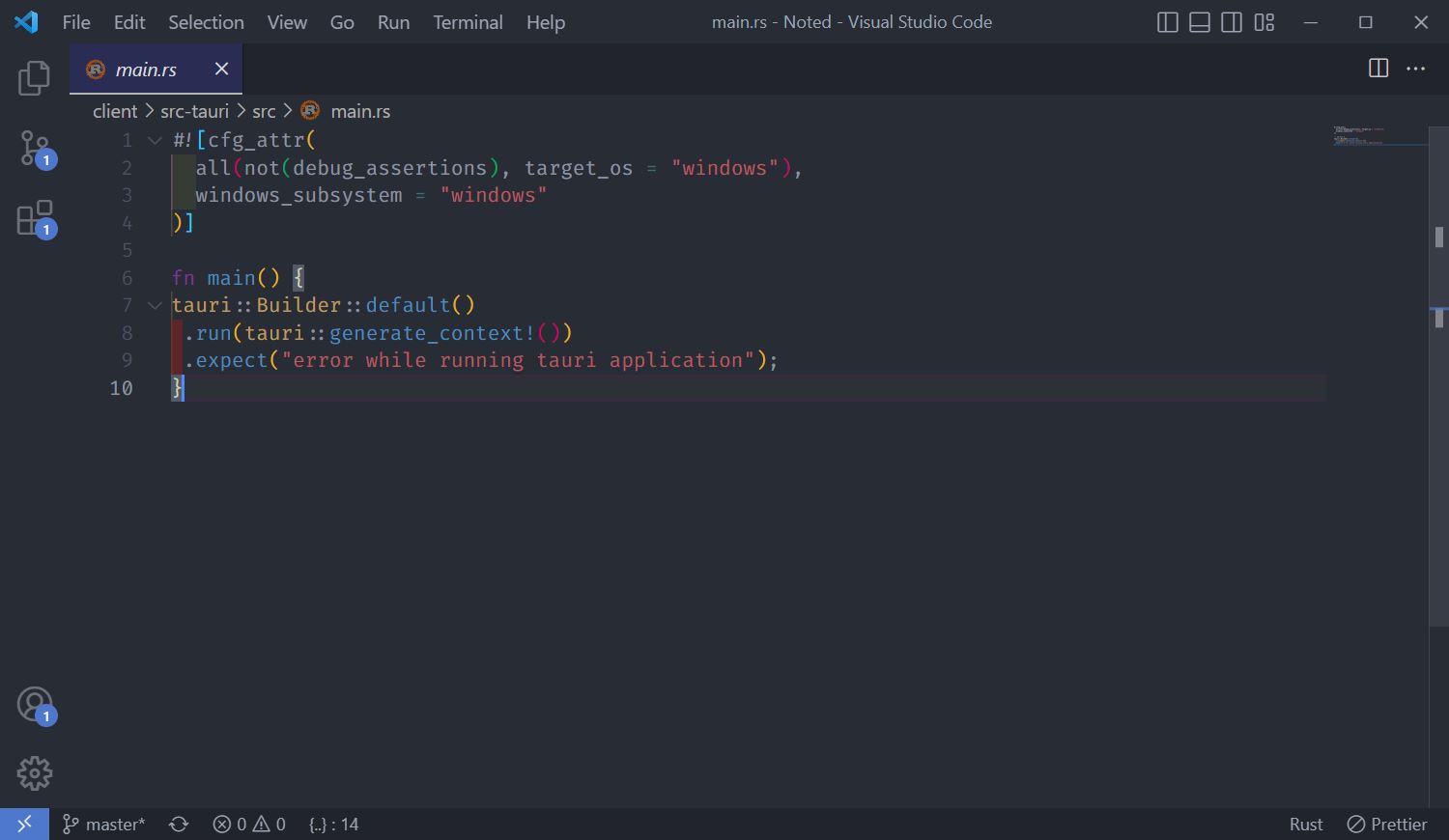Viewport: 1449px width, 840px height.
Task: Open the editor More Actions menu
Action: (x=1416, y=68)
